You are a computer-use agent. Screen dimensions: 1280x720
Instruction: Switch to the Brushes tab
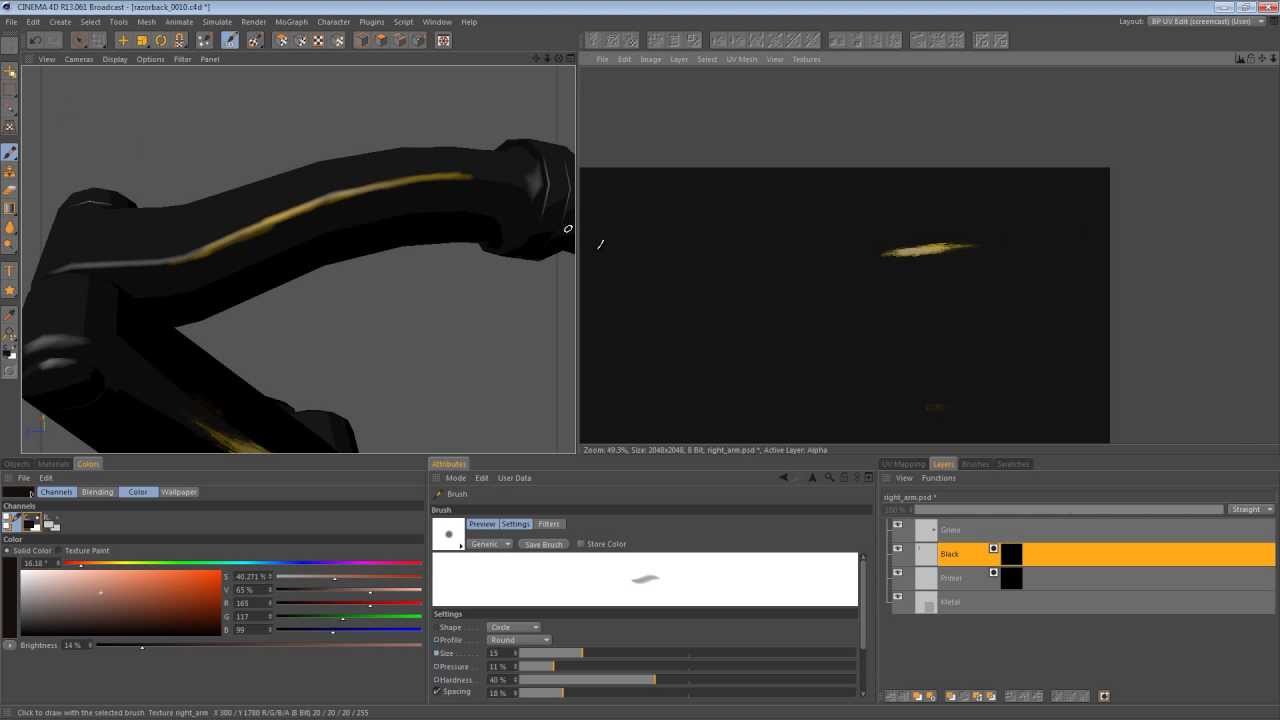975,464
